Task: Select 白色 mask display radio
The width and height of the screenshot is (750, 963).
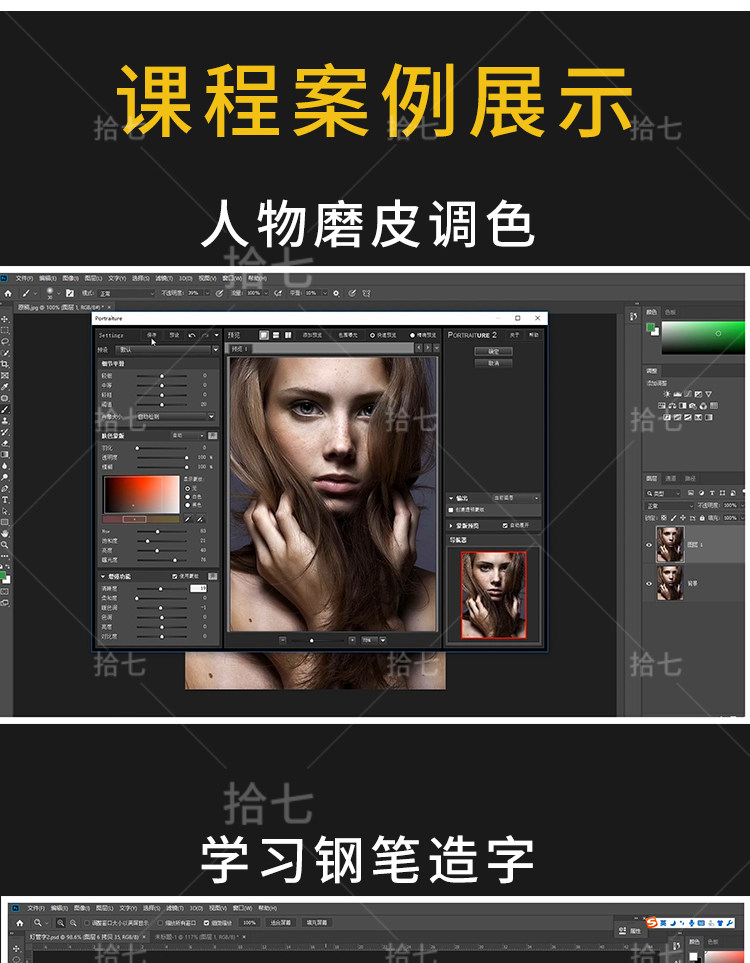Action: click(x=187, y=496)
